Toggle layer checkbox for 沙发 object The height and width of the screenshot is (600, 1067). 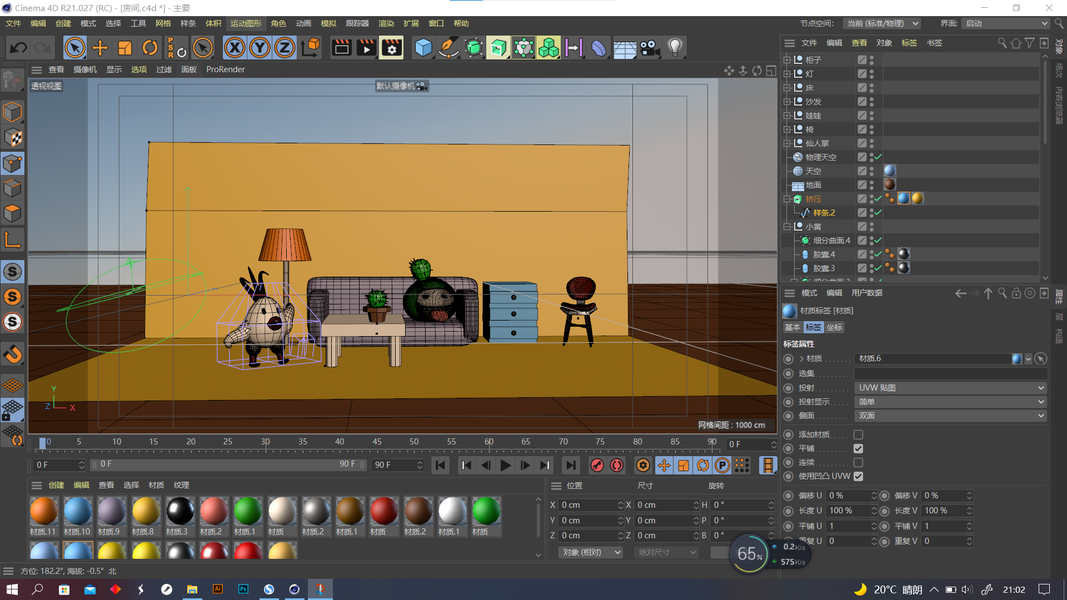tap(862, 101)
